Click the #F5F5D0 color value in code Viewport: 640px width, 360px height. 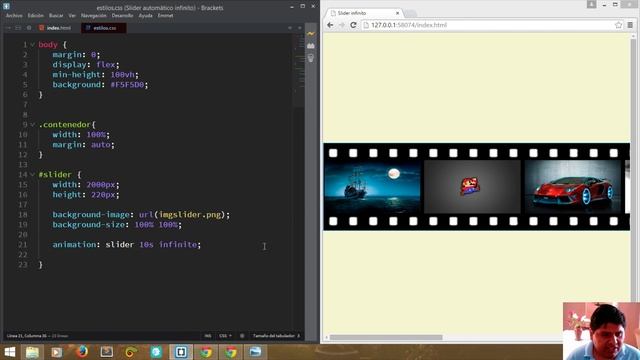point(127,84)
